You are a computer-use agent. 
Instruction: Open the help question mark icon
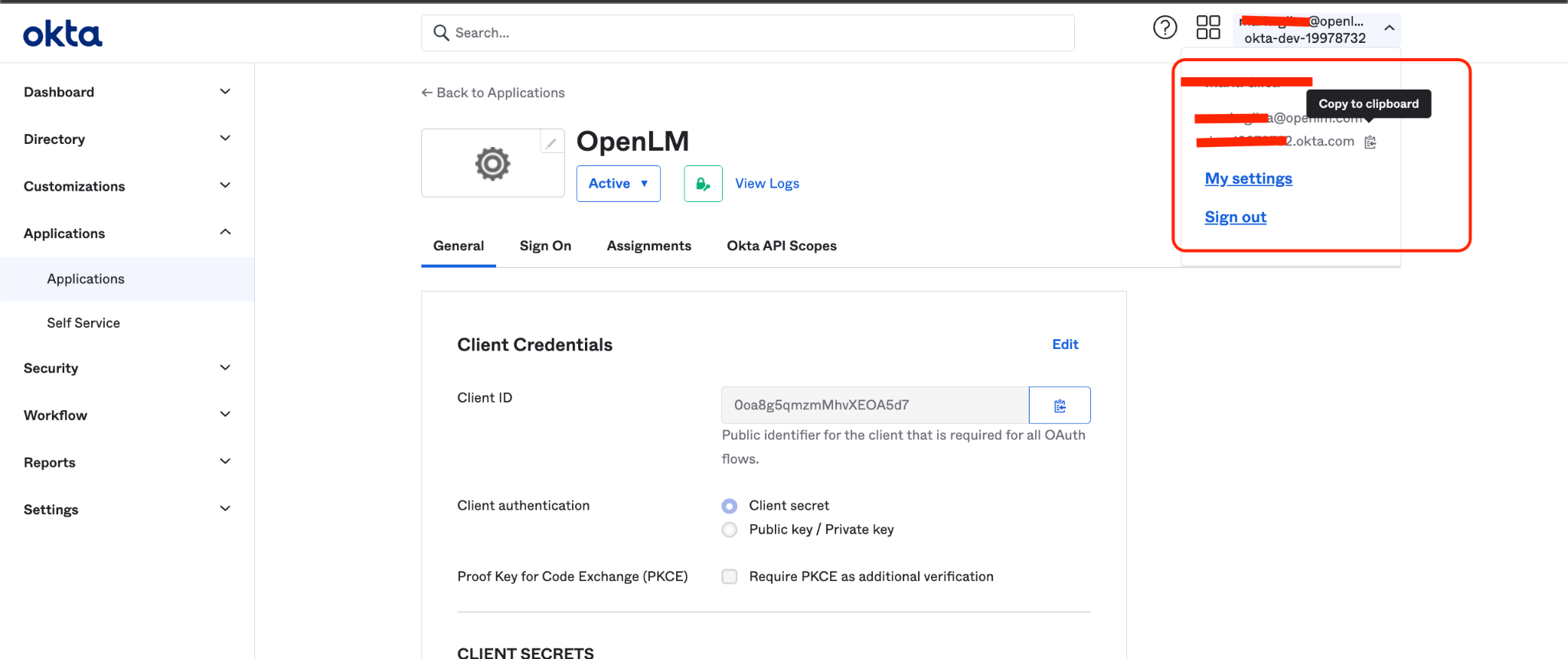coord(1165,28)
